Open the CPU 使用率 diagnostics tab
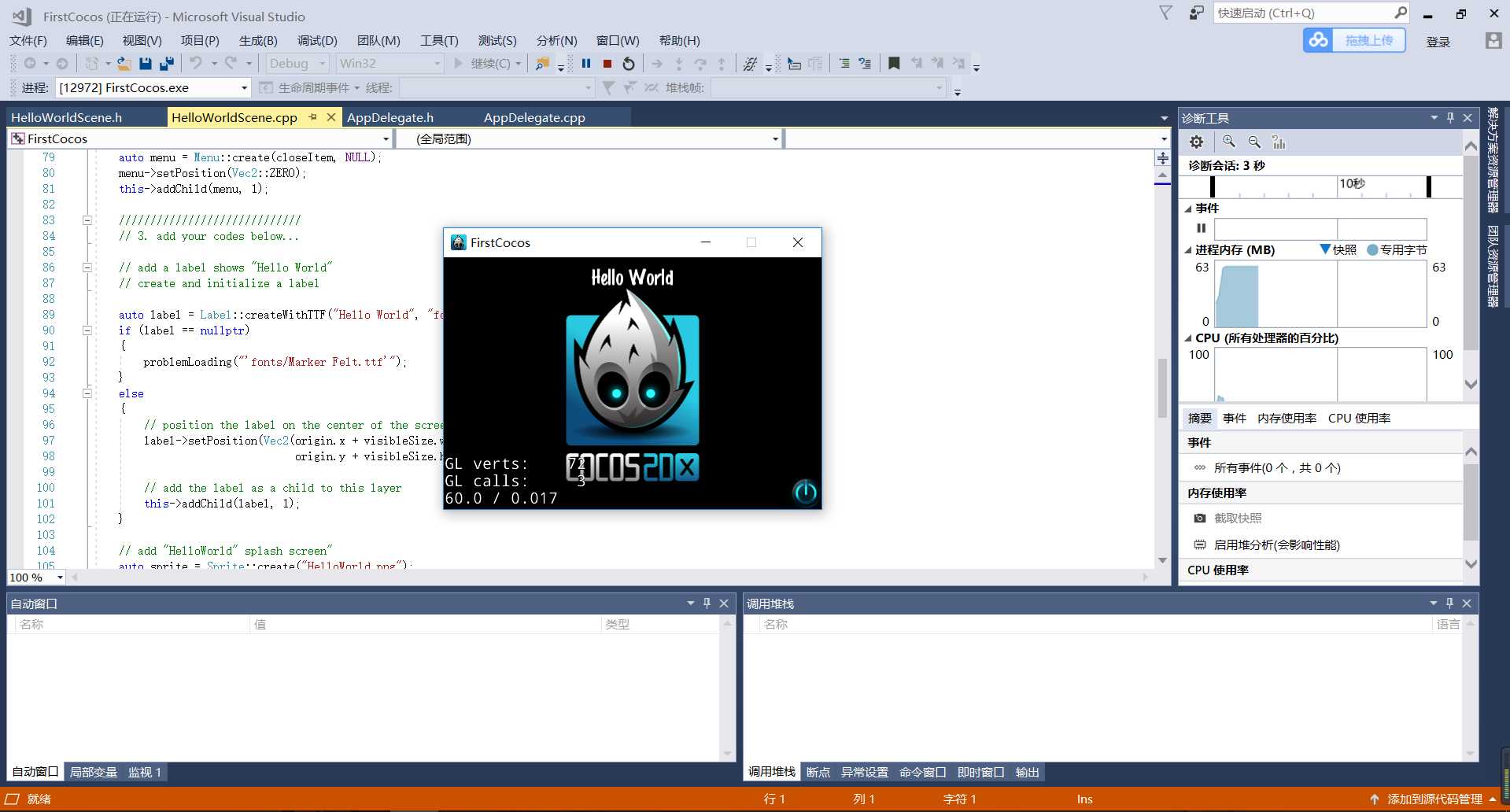The width and height of the screenshot is (1510, 812). click(x=1359, y=419)
